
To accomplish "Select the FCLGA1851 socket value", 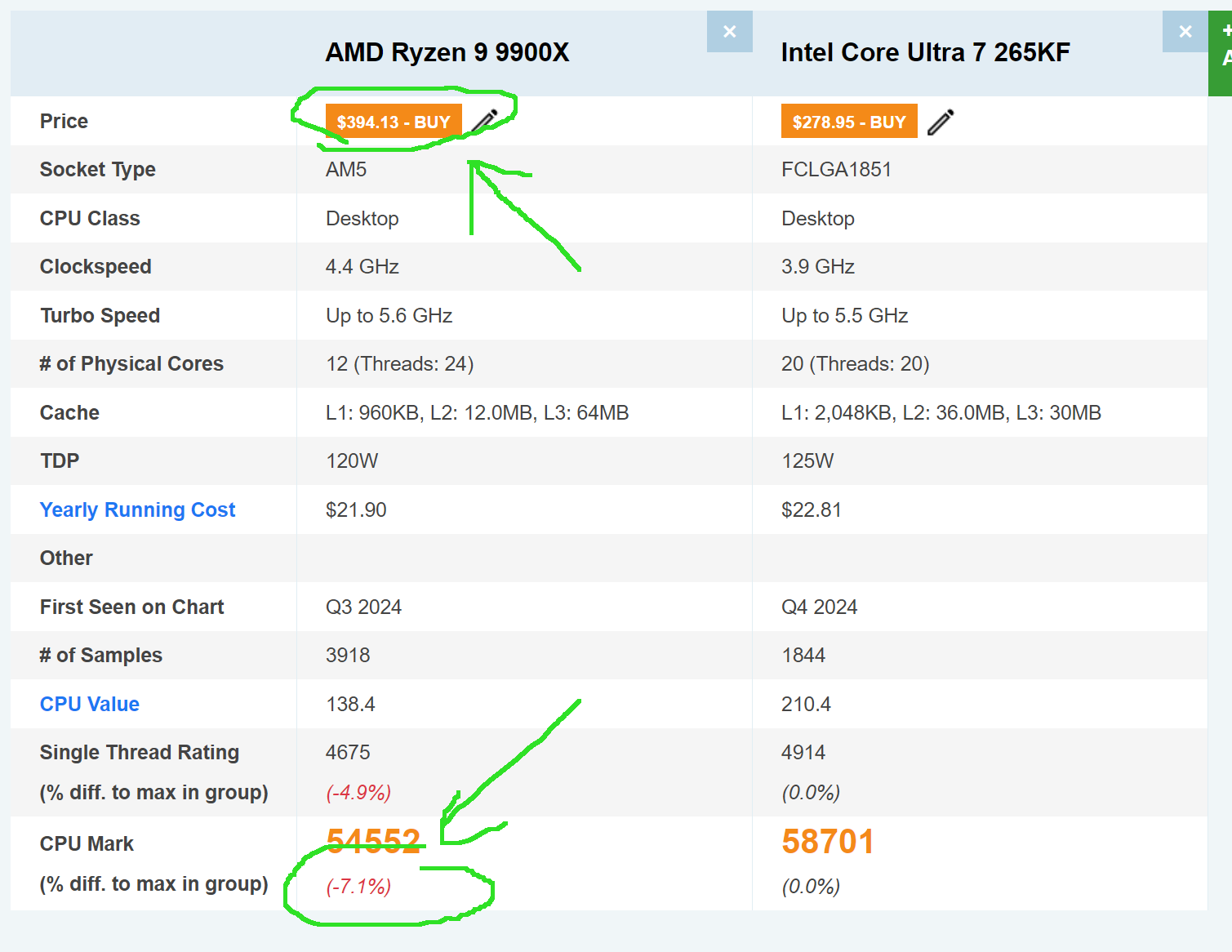I will [836, 170].
